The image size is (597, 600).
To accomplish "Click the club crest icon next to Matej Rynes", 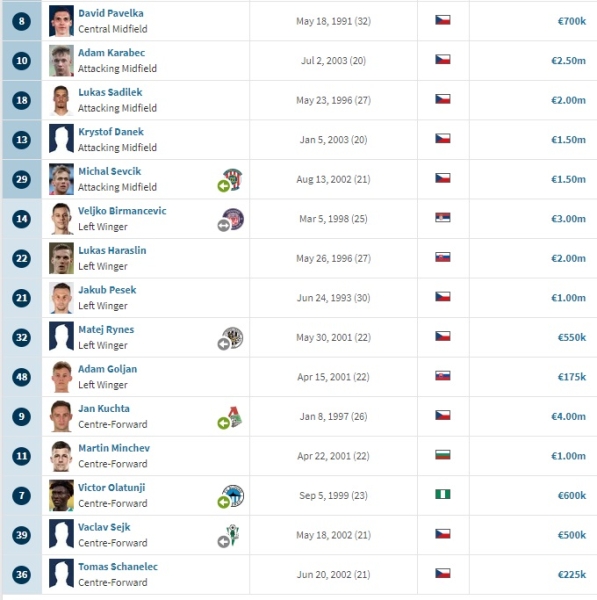I will pos(233,337).
